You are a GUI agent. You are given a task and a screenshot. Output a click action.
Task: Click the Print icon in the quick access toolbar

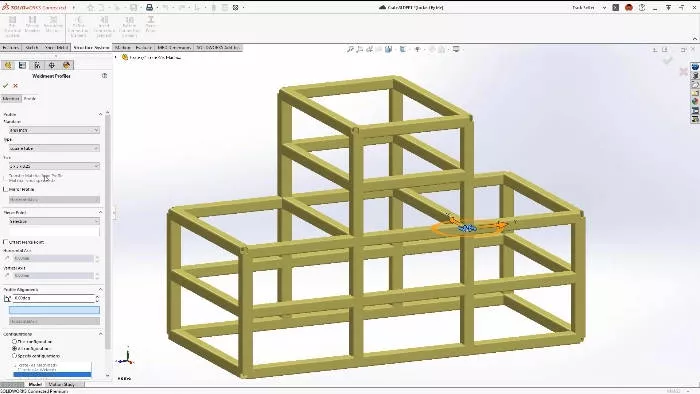(x=150, y=8)
